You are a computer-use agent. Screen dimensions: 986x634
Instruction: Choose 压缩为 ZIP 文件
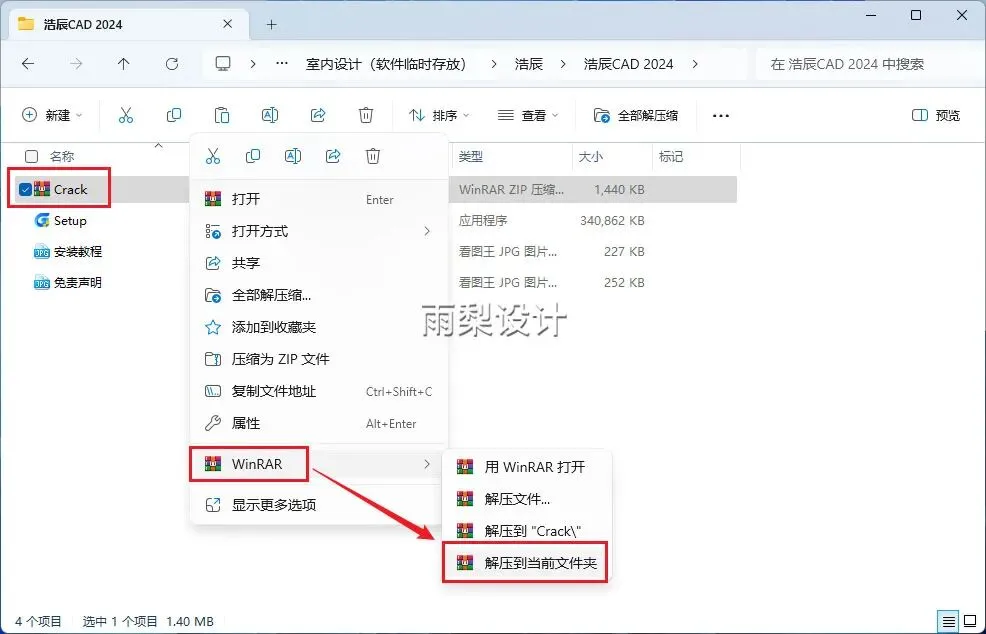(319, 359)
